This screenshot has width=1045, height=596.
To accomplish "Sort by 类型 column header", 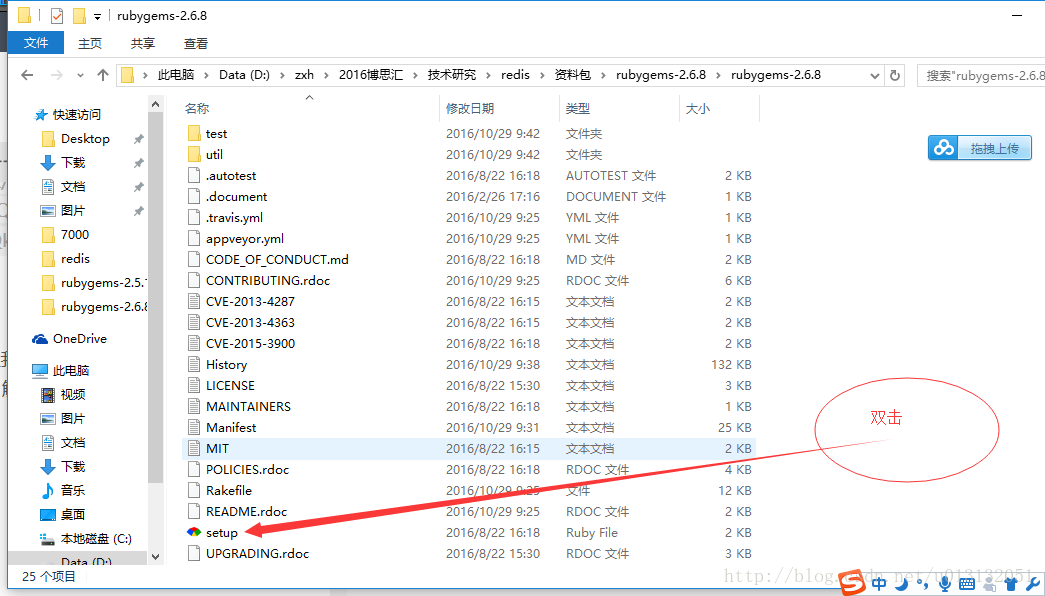I will [578, 109].
